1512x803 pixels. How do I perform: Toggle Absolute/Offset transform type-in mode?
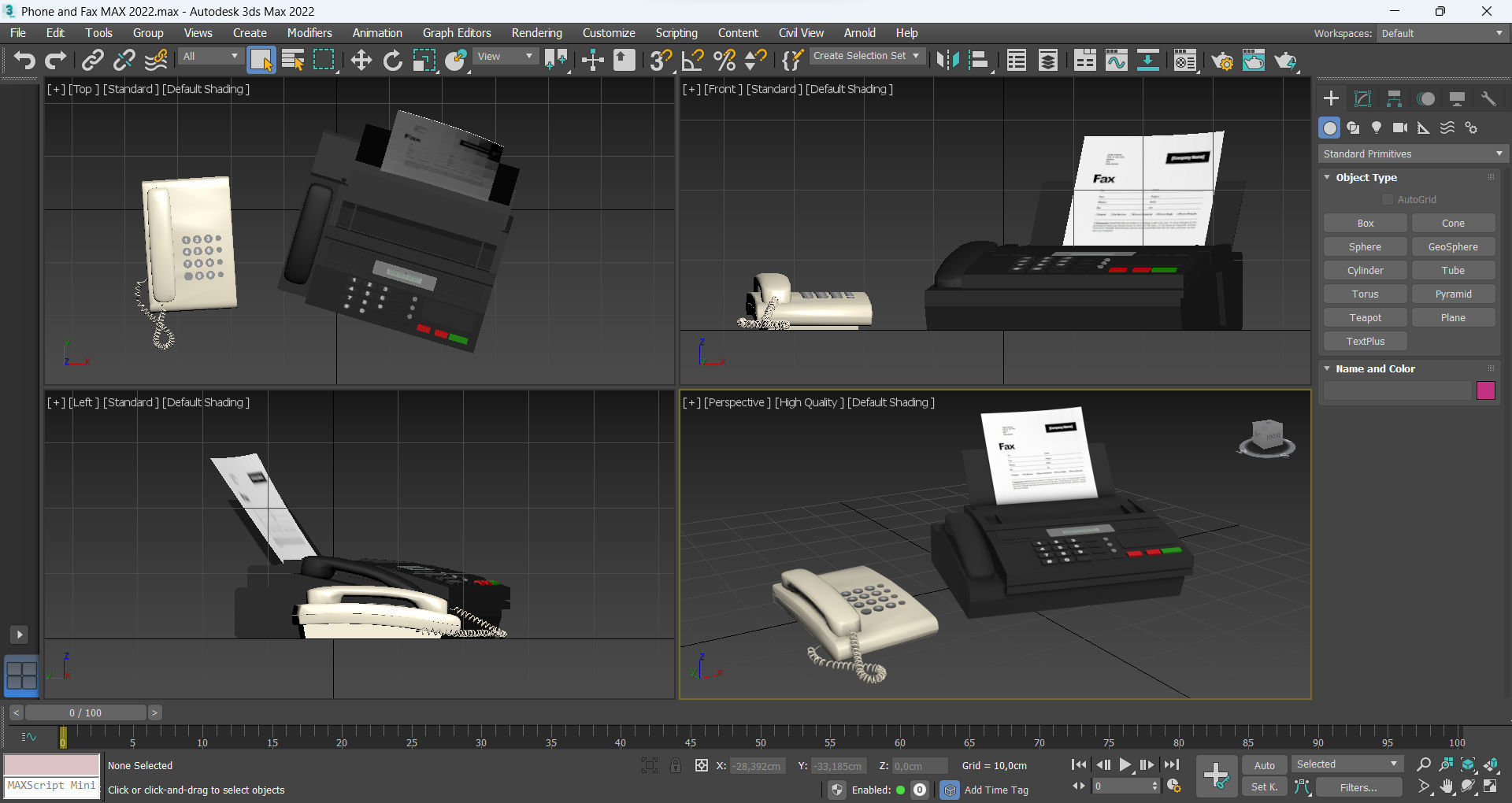[x=702, y=765]
